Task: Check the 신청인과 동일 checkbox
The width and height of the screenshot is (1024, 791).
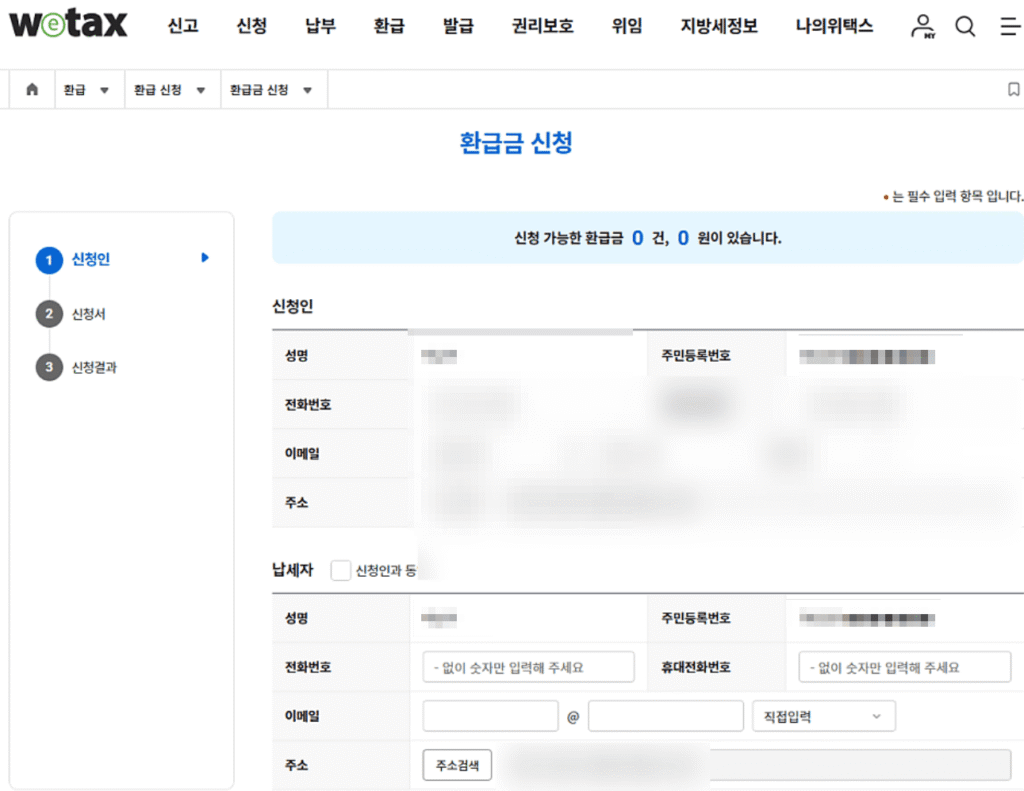Action: click(341, 570)
